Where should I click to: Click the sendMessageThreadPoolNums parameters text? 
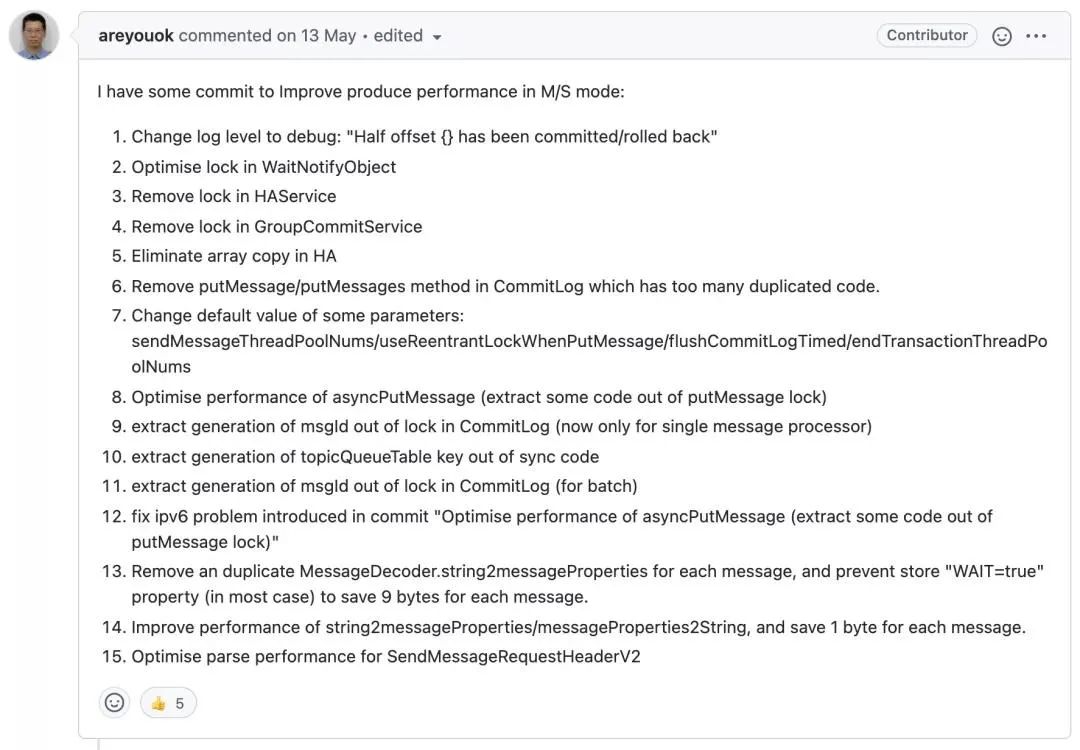pos(589,342)
